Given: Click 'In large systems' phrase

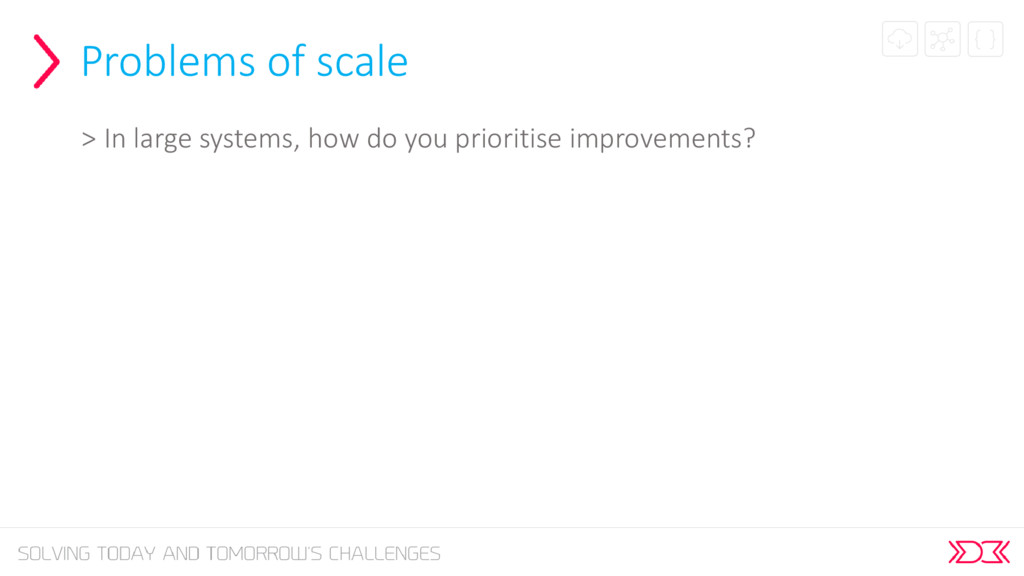Looking at the screenshot, I should 202,139.
